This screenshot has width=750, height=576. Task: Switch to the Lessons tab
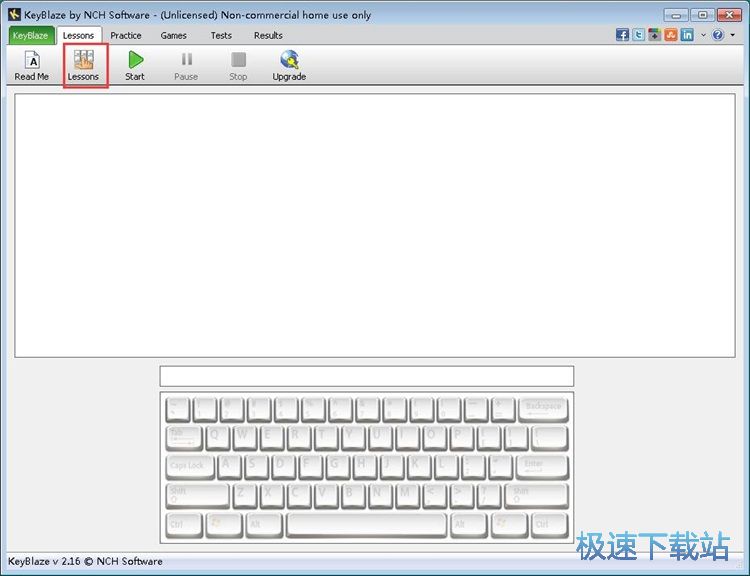tap(78, 35)
